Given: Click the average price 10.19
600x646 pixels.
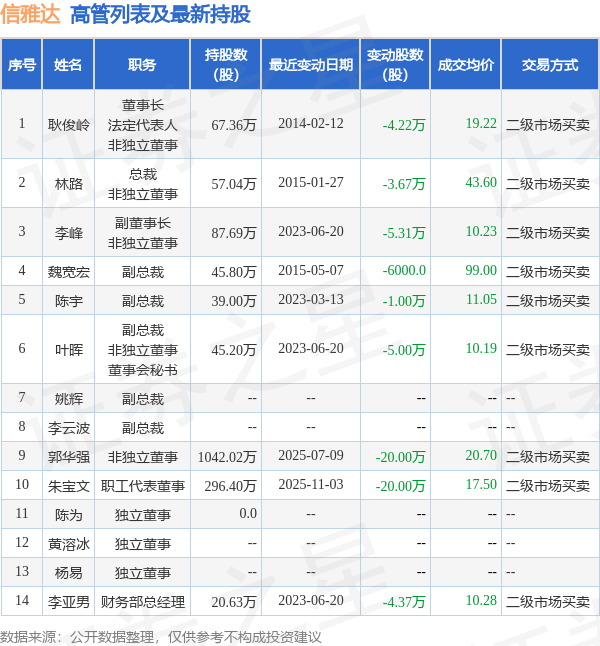Looking at the screenshot, I should click(481, 349).
